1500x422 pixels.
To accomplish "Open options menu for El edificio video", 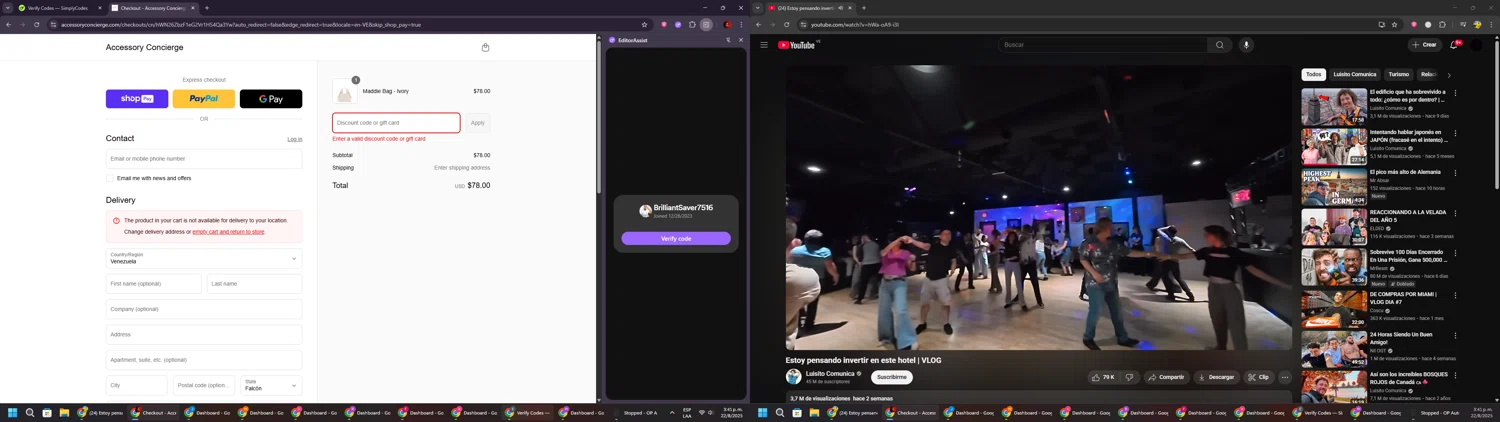I will pyautogui.click(x=1455, y=93).
